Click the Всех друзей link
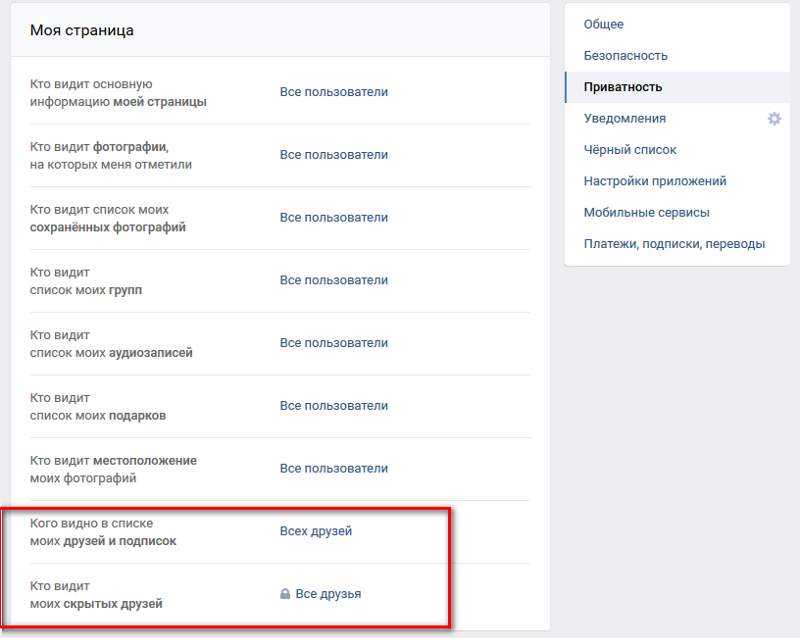 pos(315,531)
